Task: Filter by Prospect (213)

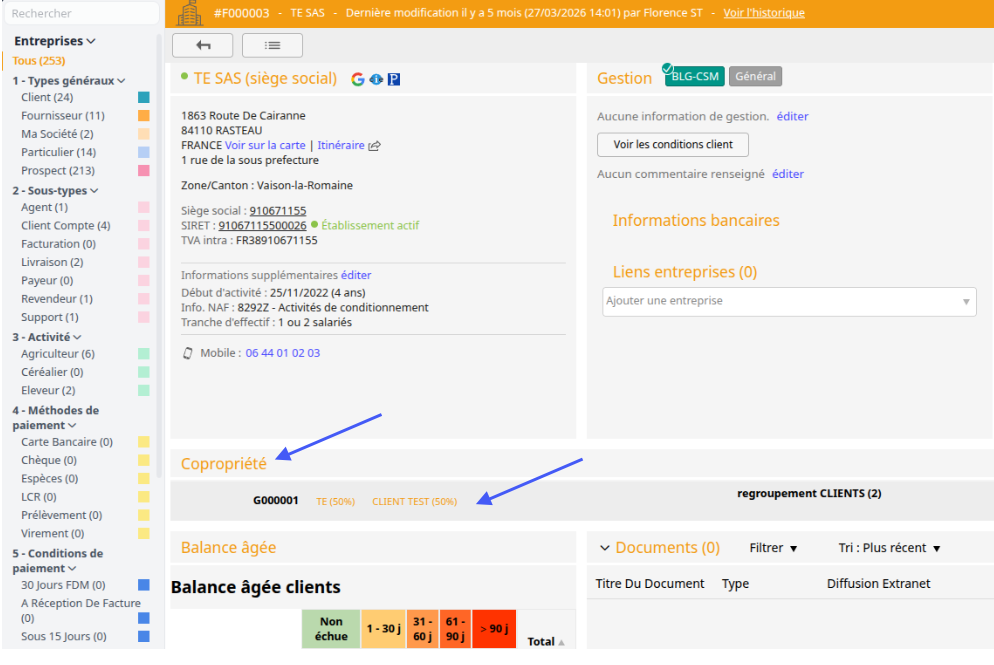Action: pos(58,171)
